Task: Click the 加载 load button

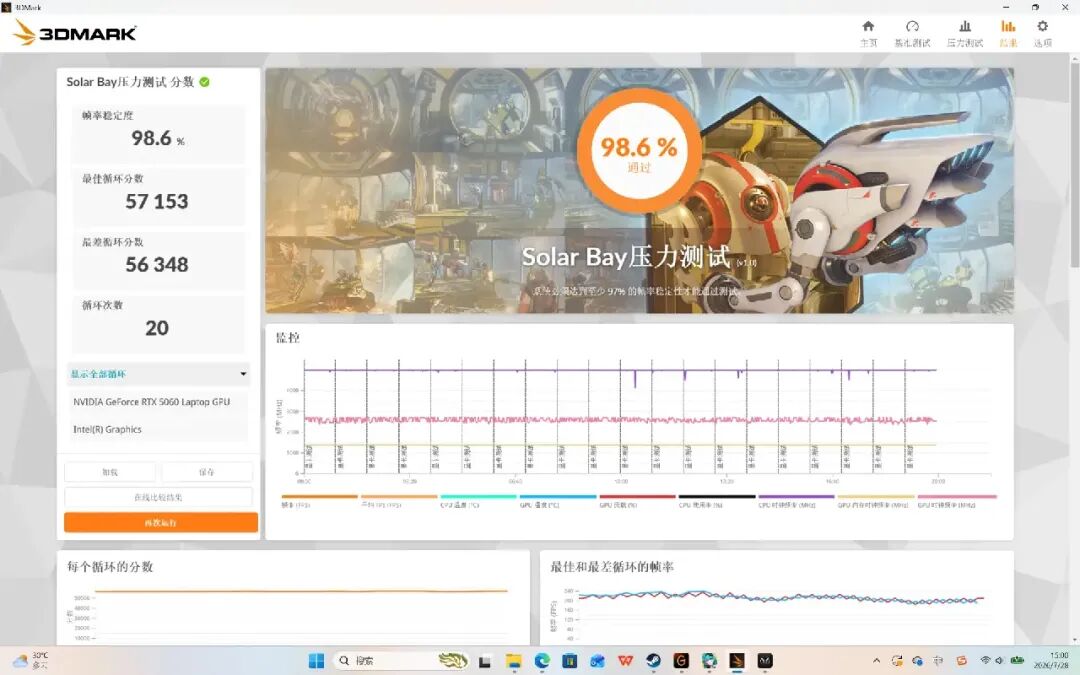Action: point(110,472)
